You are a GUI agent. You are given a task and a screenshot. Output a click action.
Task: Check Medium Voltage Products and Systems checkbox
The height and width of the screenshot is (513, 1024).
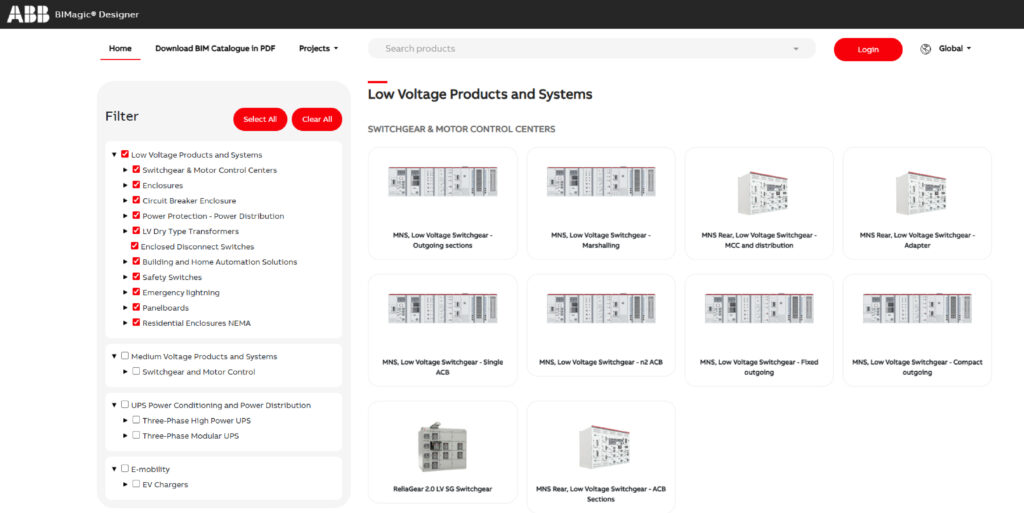(125, 356)
